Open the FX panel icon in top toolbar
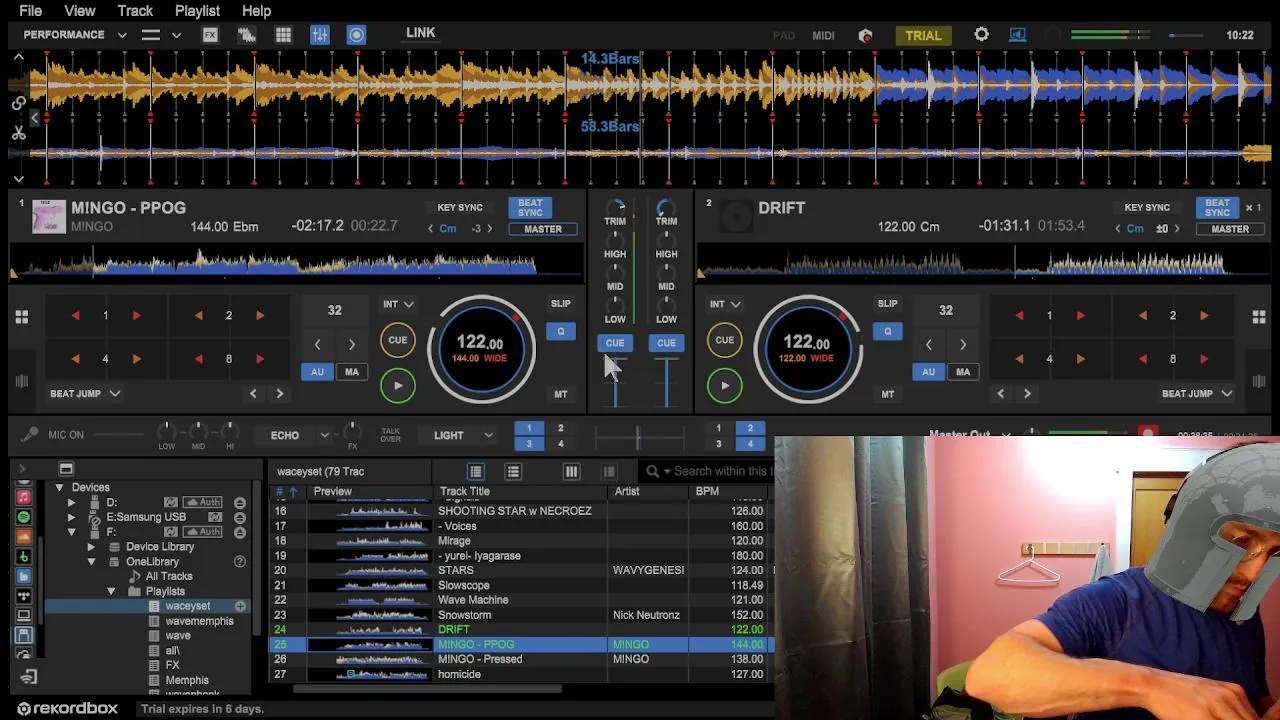 coord(210,35)
